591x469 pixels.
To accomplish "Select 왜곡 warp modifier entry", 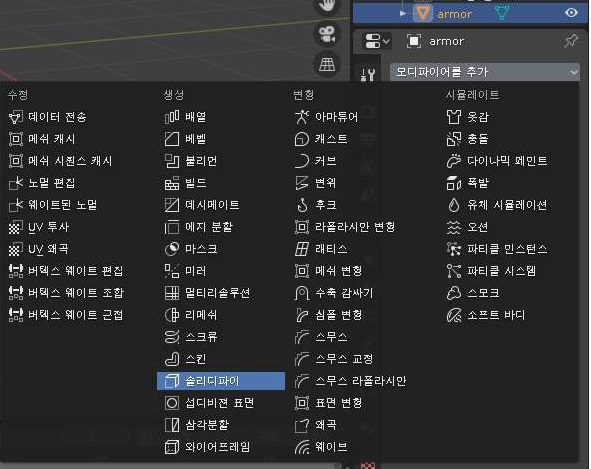I will click(x=316, y=425).
